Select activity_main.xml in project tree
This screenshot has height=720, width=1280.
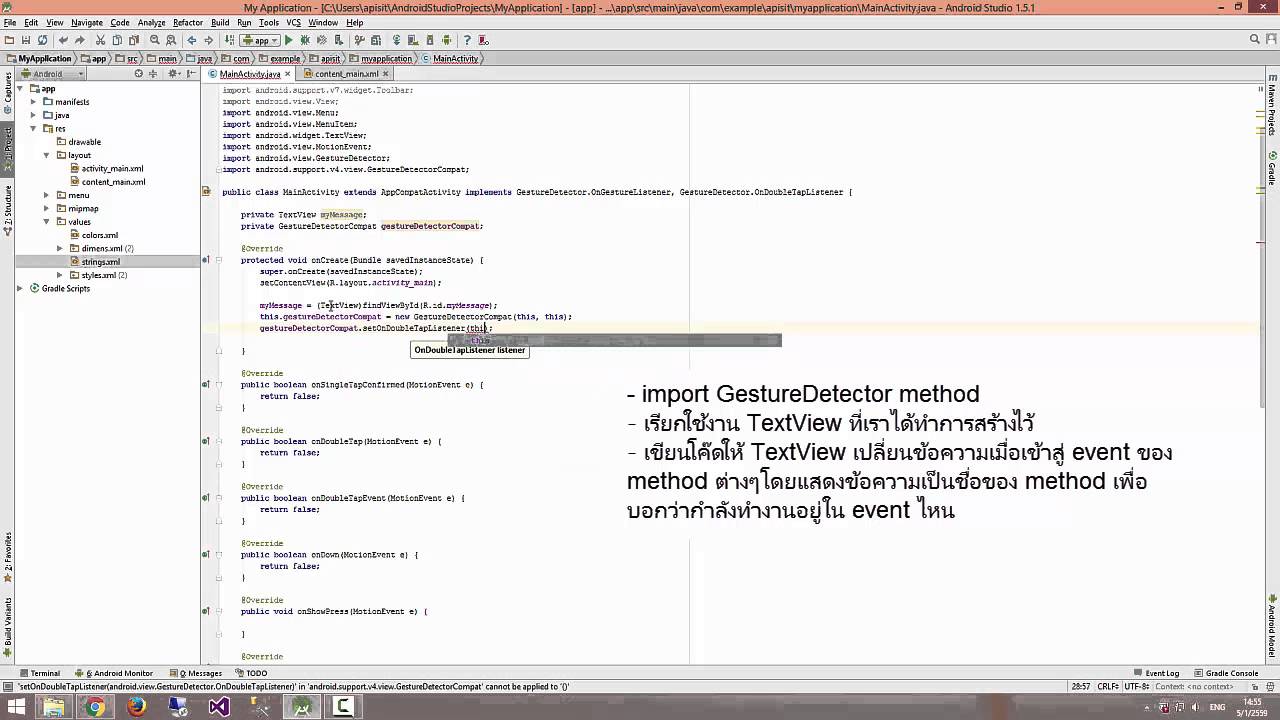pos(112,168)
